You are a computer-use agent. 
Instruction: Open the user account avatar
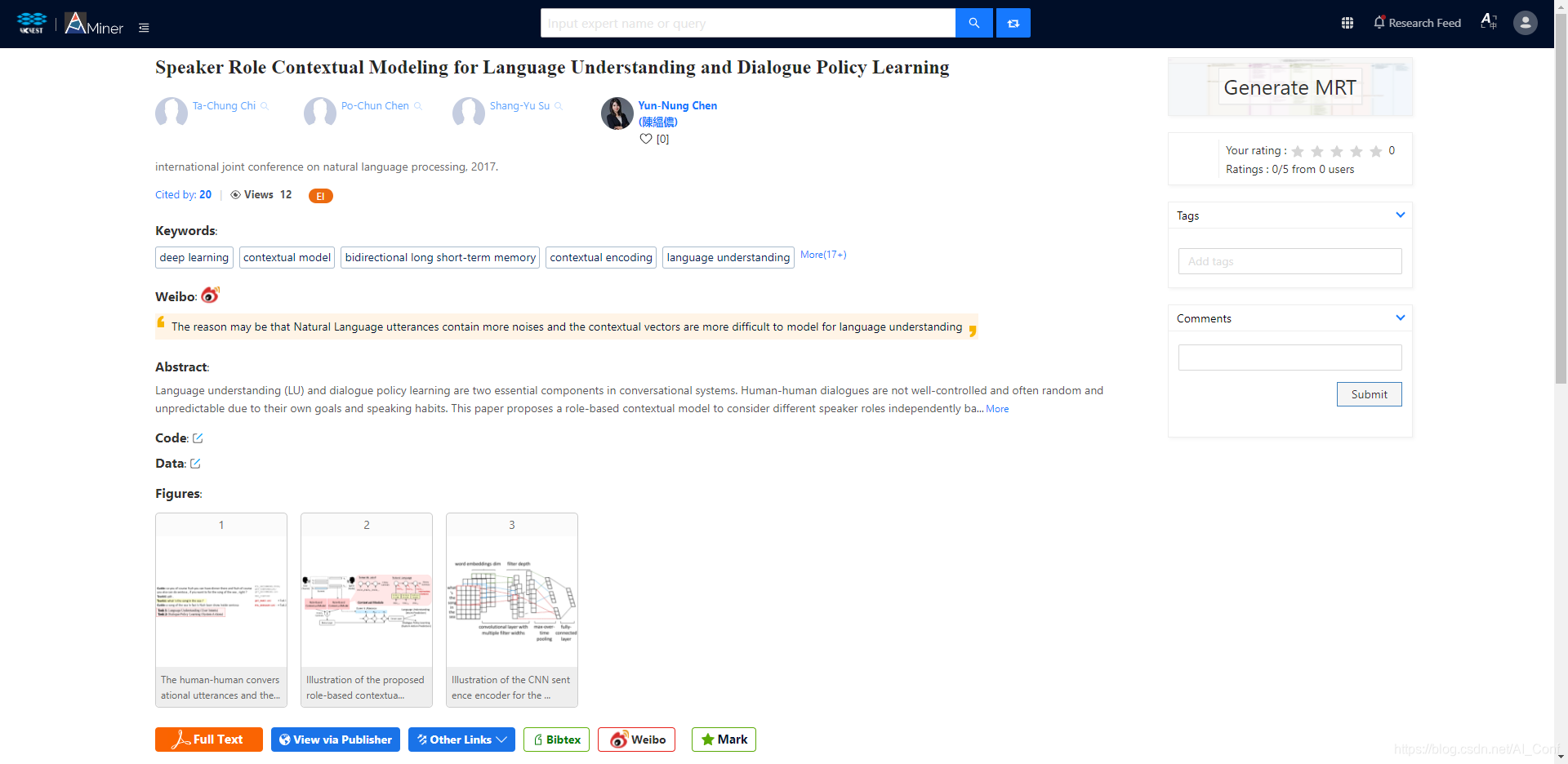point(1526,23)
